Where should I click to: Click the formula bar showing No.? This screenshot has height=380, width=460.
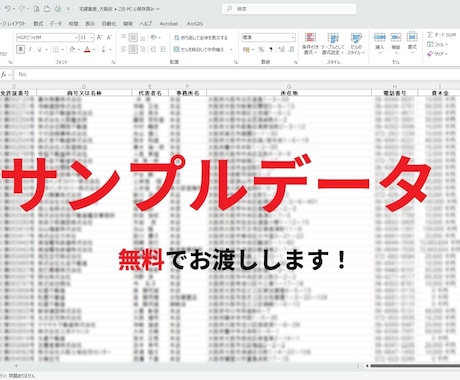pos(237,74)
